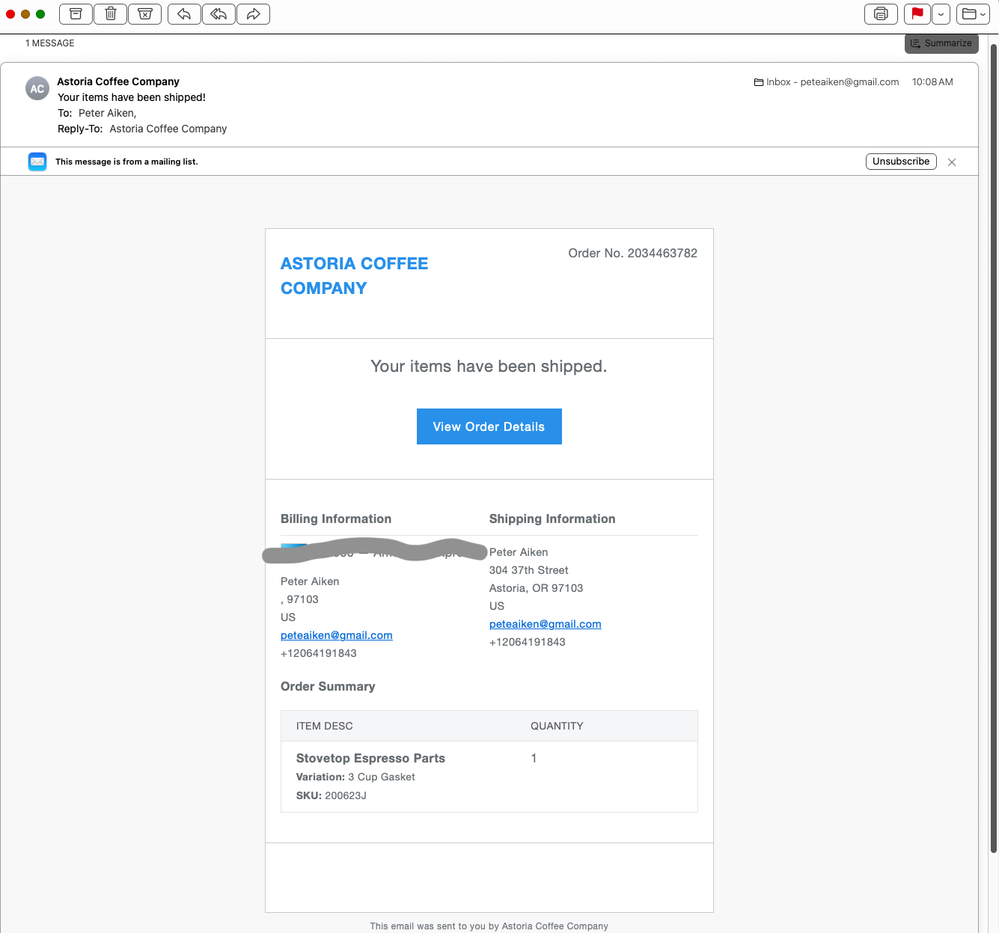This screenshot has height=933, width=999.
Task: Click the Astoria Coffee Company sender name
Action: (x=118, y=82)
